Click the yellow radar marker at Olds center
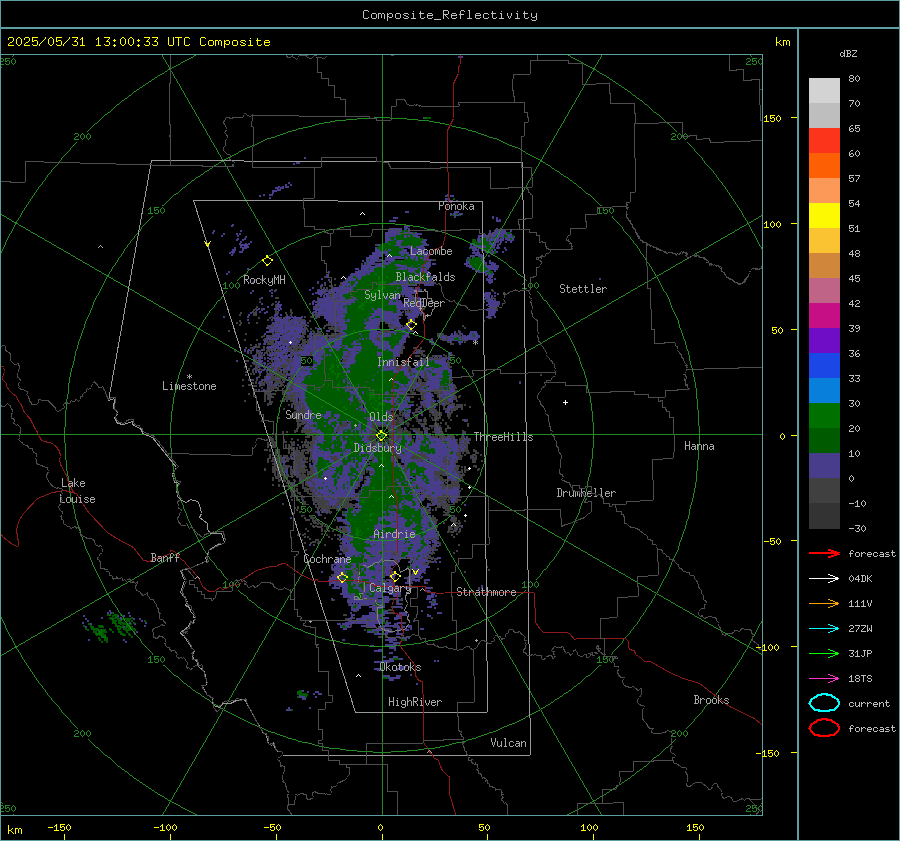Screen dimensions: 900x841 pyautogui.click(x=382, y=436)
